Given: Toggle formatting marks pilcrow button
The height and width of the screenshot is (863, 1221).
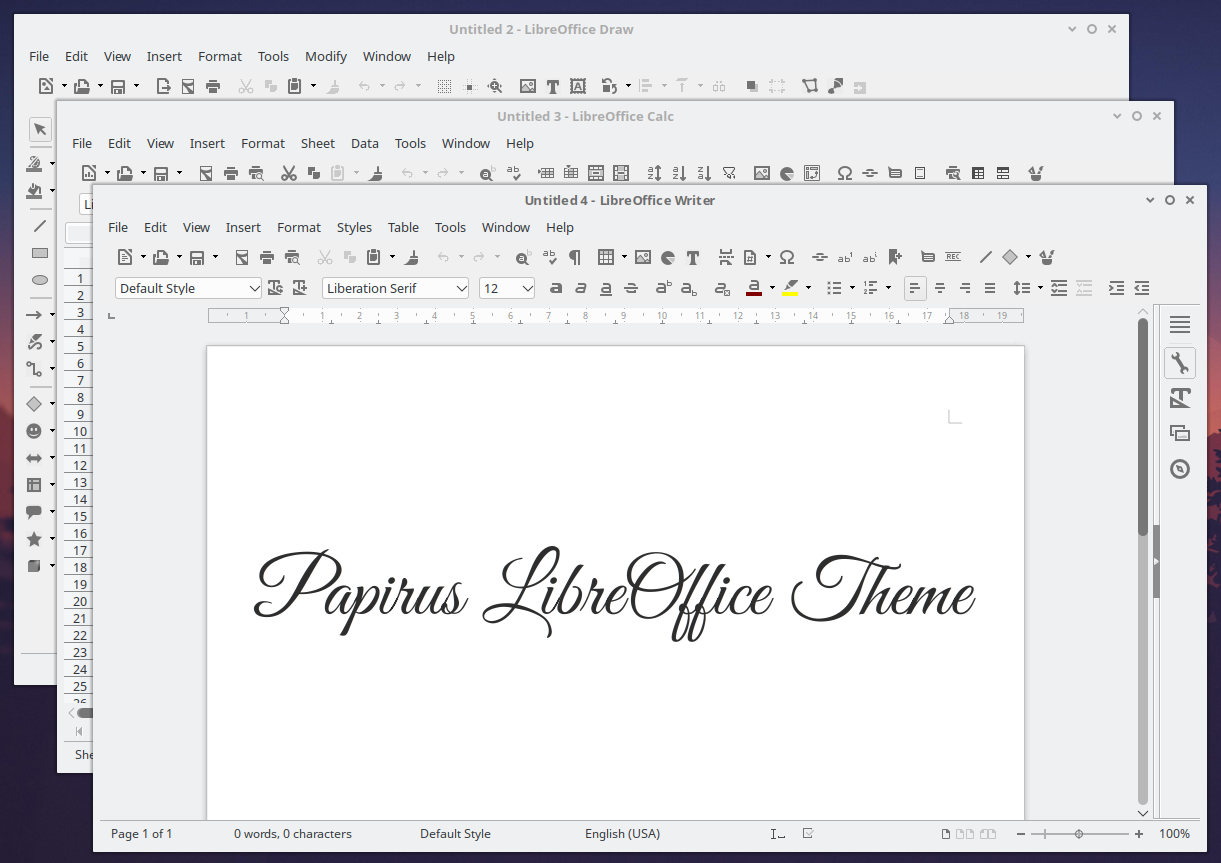Looking at the screenshot, I should (575, 257).
